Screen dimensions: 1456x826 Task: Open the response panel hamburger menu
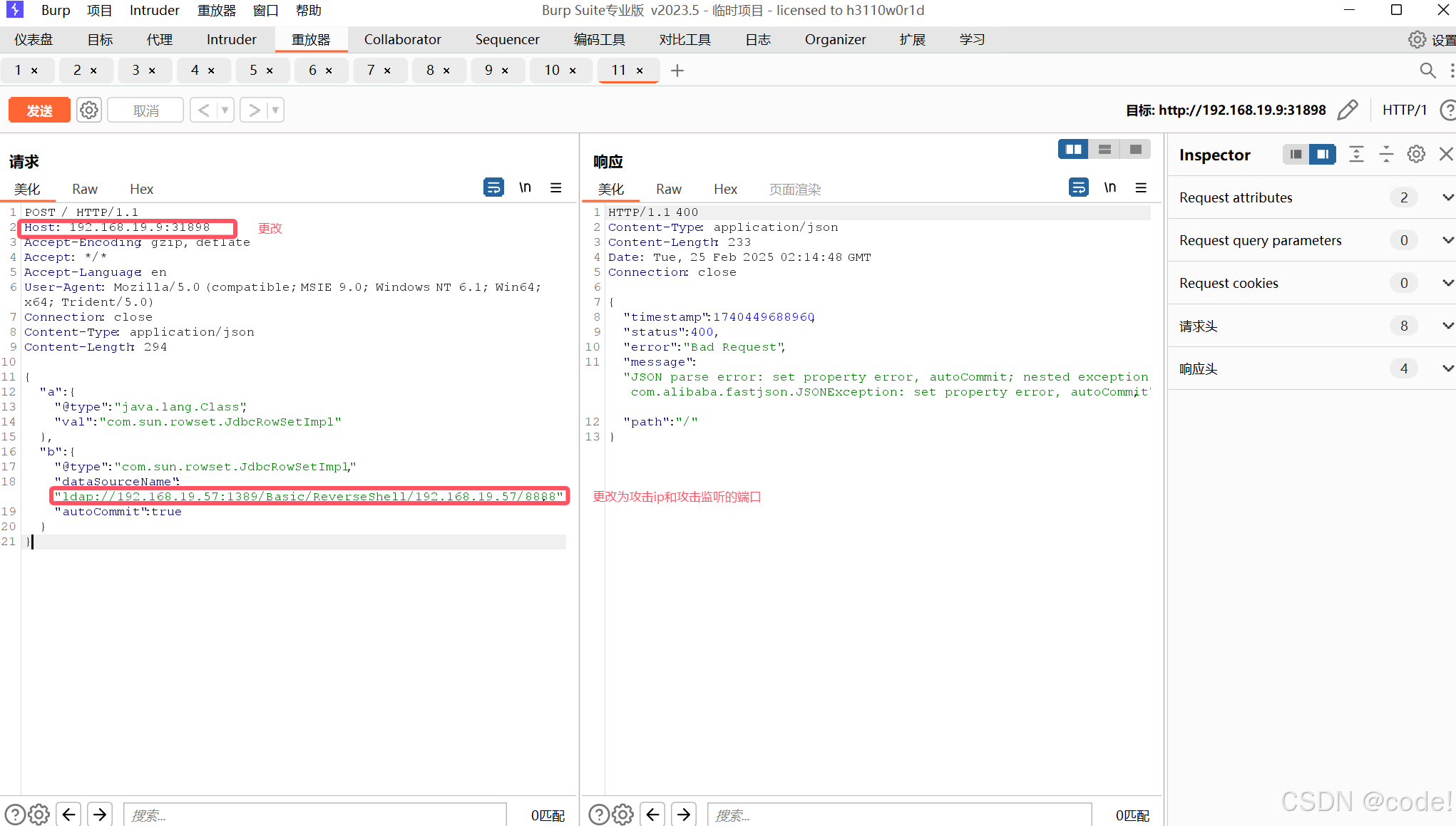(x=1141, y=187)
